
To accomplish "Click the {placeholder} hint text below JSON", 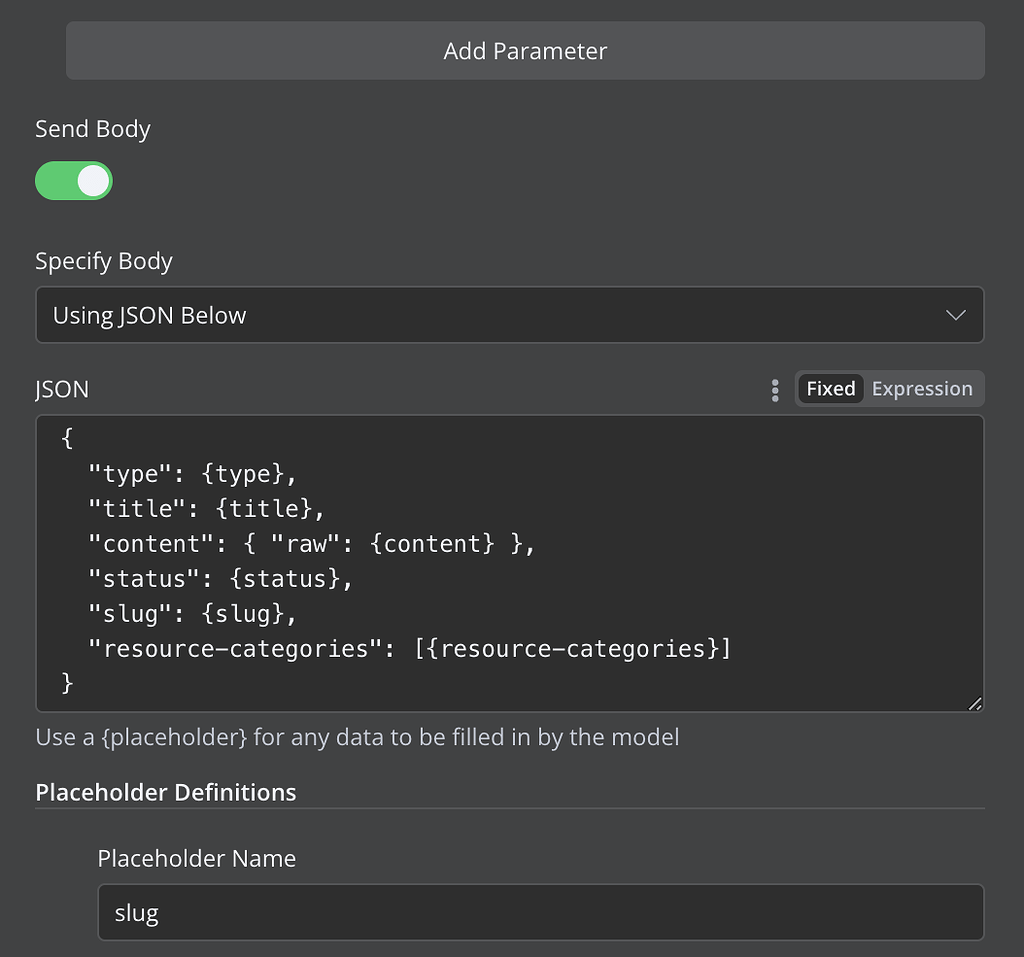I will (355, 737).
